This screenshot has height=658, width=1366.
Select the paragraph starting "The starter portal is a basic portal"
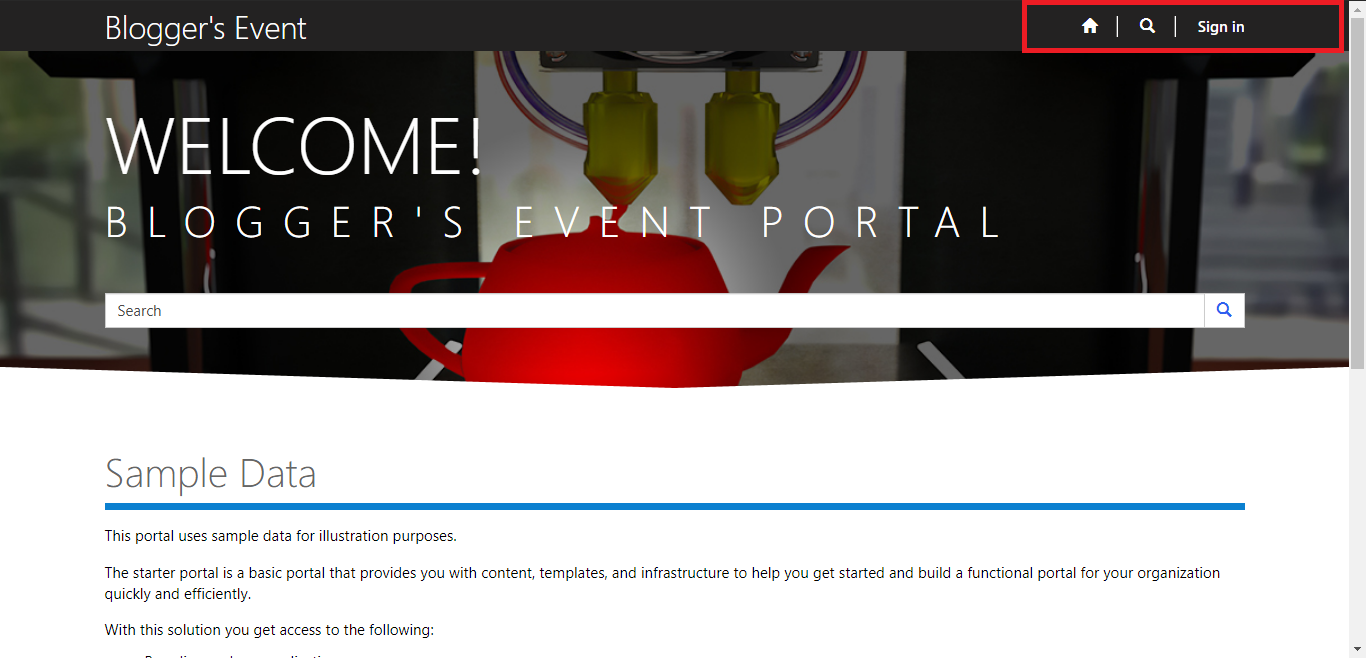tap(662, 583)
